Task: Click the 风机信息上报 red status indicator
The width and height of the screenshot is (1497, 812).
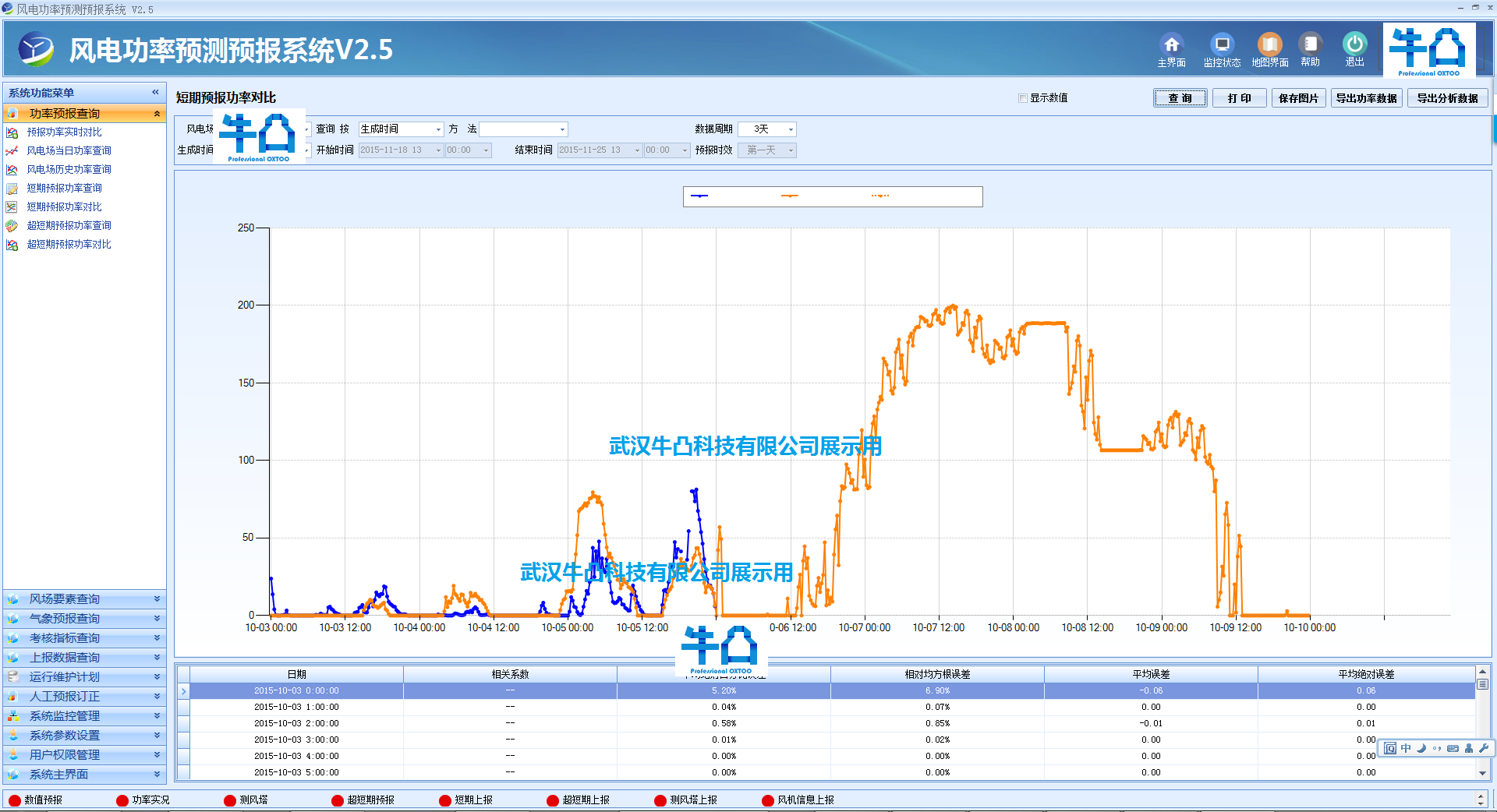Action: (768, 800)
